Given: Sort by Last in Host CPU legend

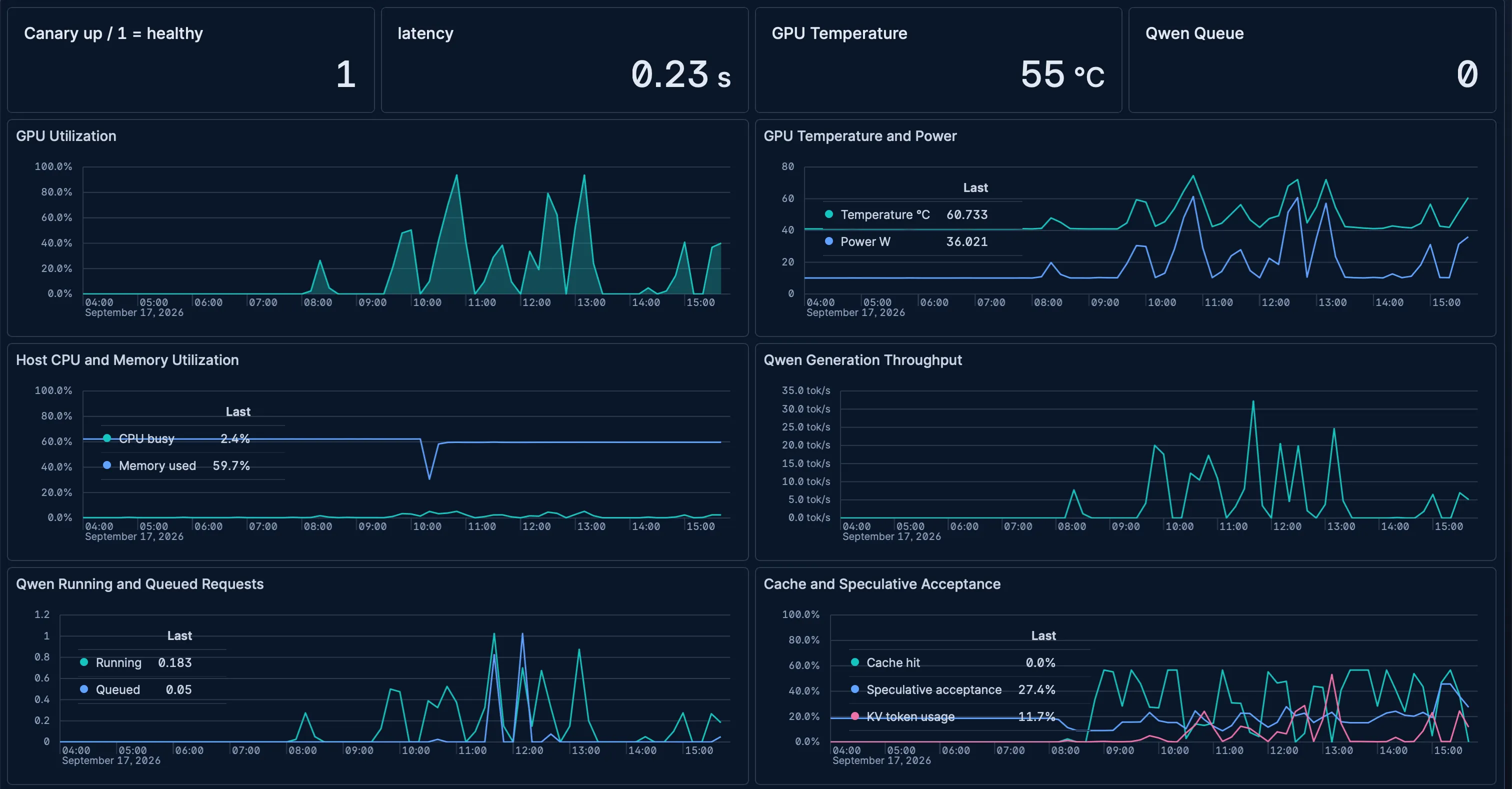Looking at the screenshot, I should [x=238, y=412].
